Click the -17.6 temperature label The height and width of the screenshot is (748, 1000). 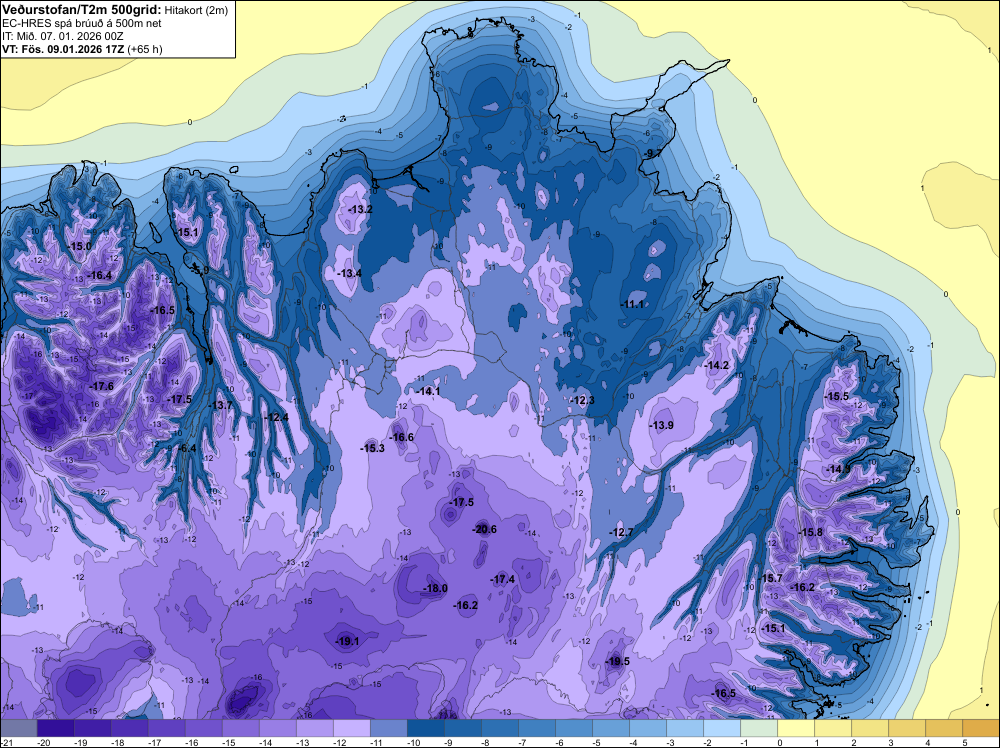[101, 386]
